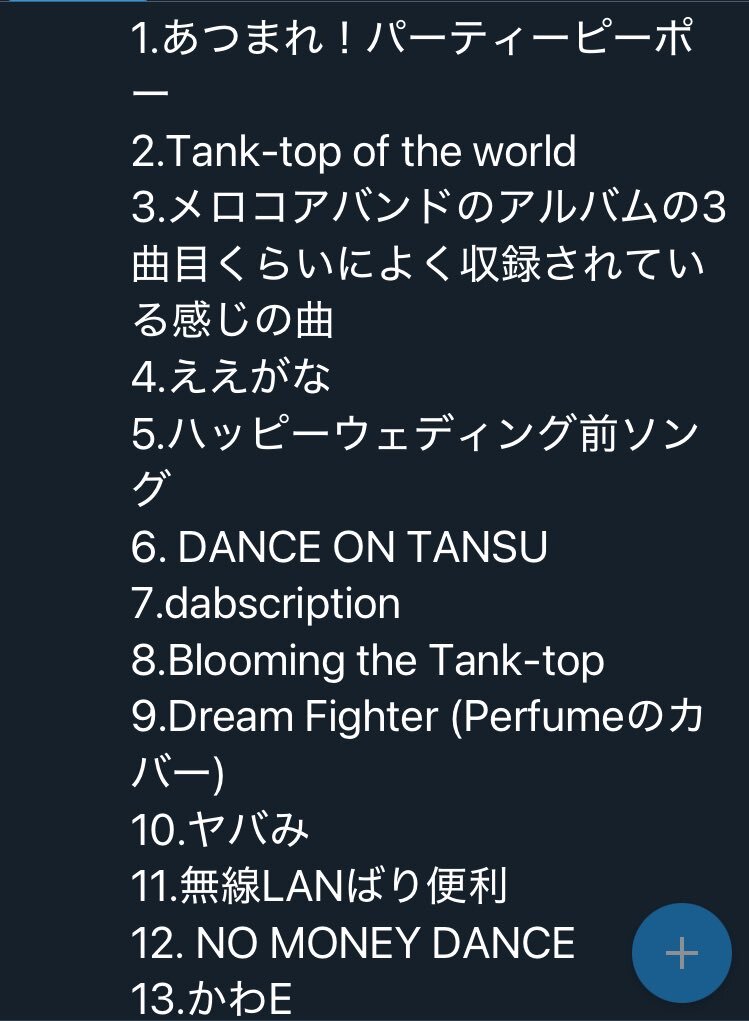Tap the '7.dabscription' line

coord(266,603)
